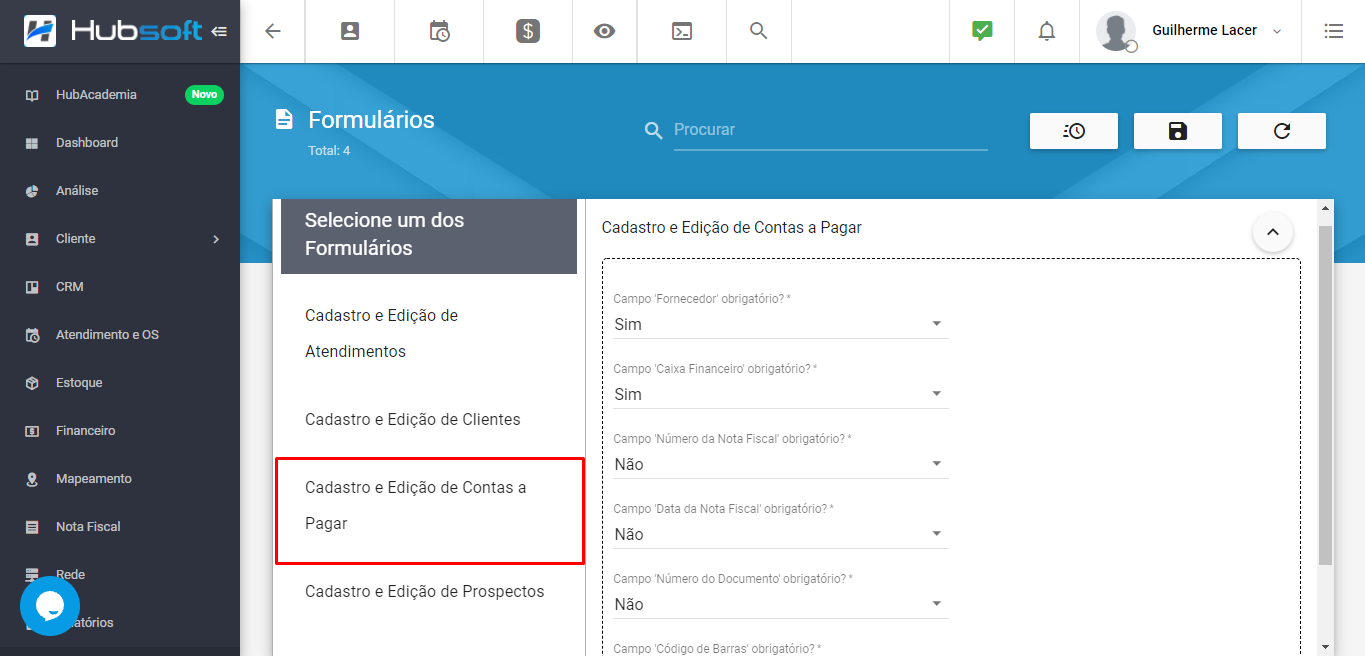Click the scrollbar down arrow
The height and width of the screenshot is (656, 1365).
1325,646
